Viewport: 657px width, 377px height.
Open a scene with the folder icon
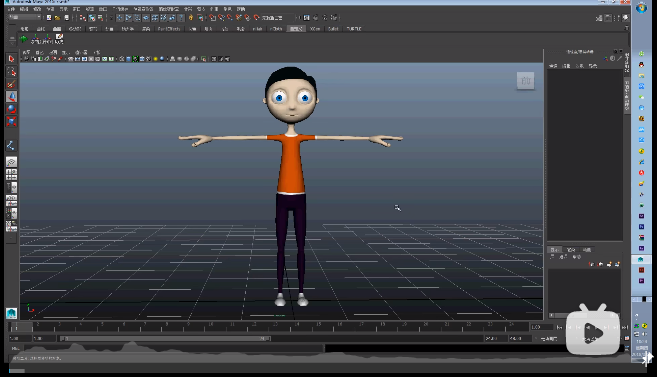pos(57,18)
